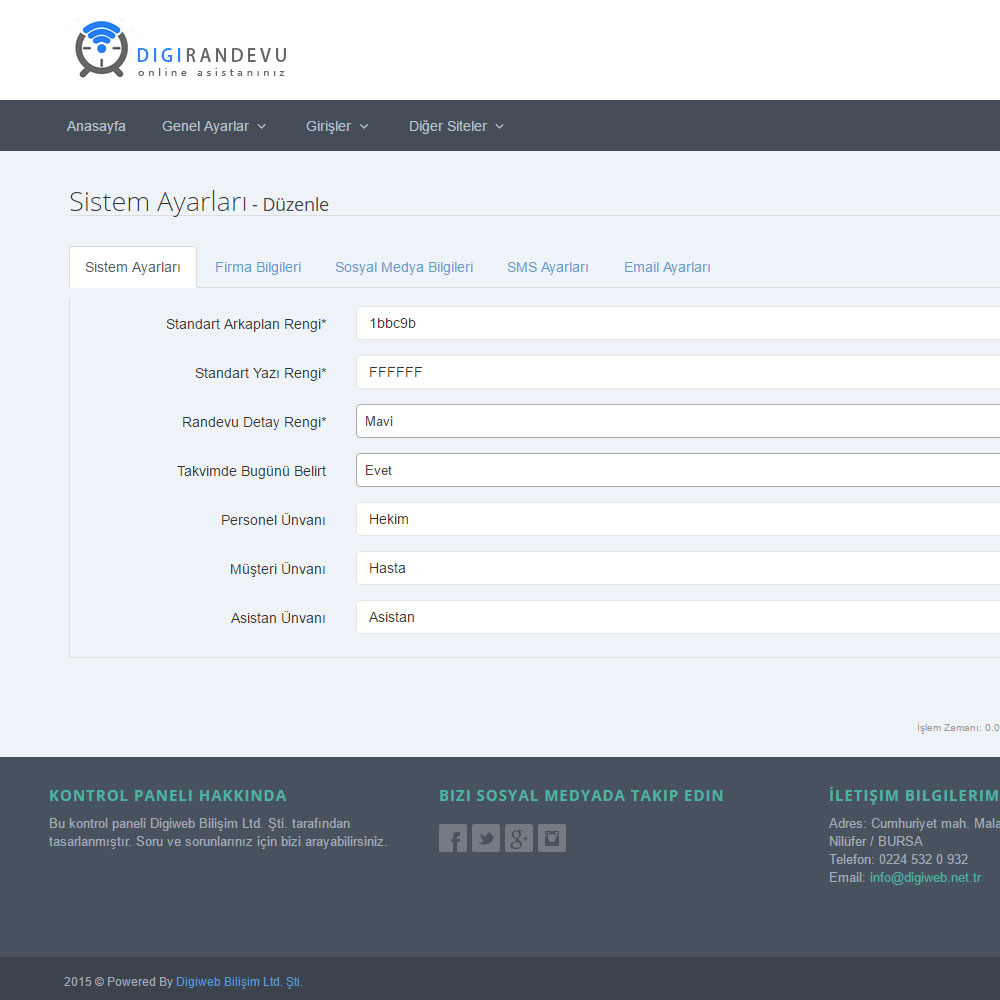The width and height of the screenshot is (1000, 1000).
Task: Open the Takvimde Bugünü Belirt dropdown
Action: click(678, 471)
